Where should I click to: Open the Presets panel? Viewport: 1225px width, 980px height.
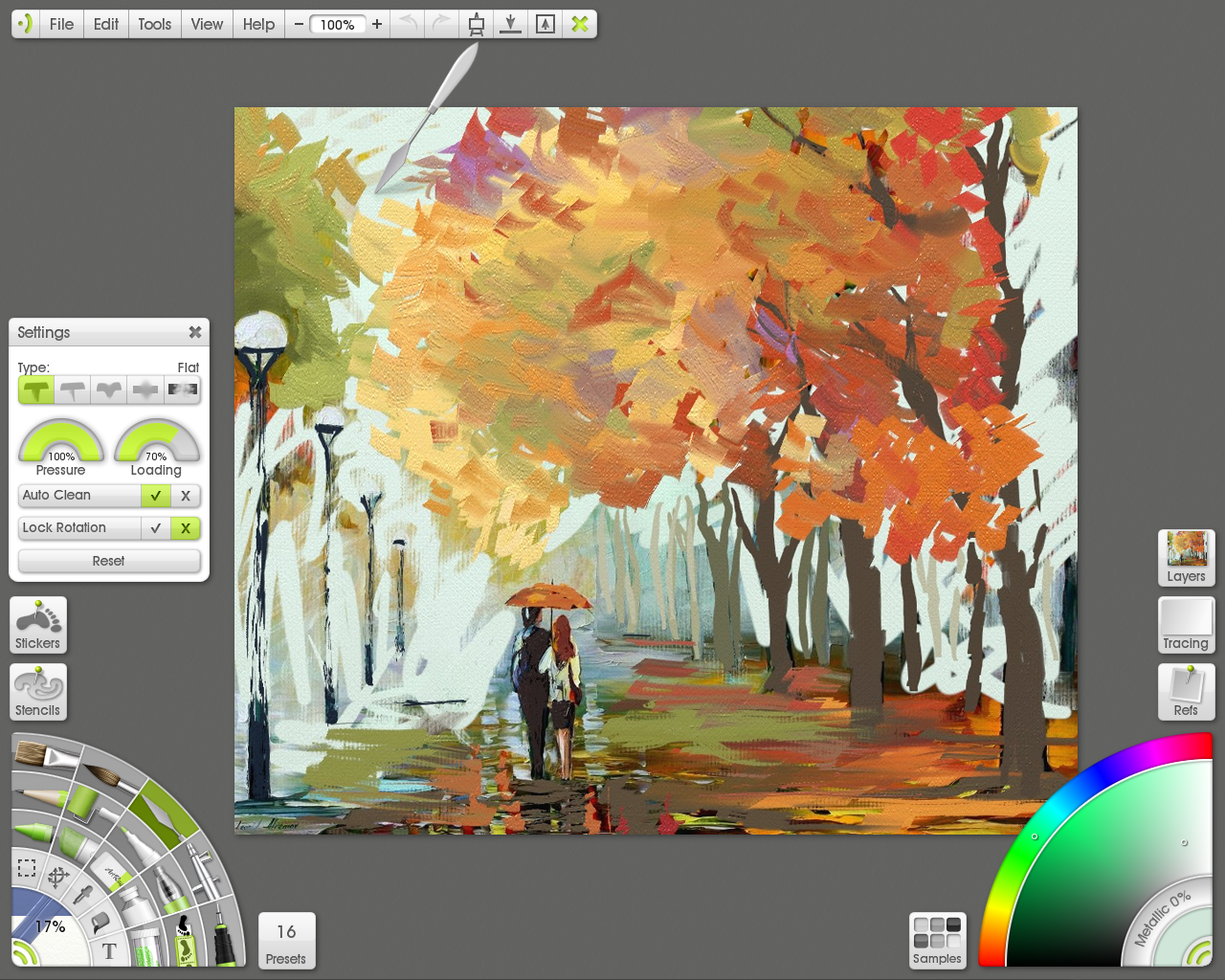[286, 941]
